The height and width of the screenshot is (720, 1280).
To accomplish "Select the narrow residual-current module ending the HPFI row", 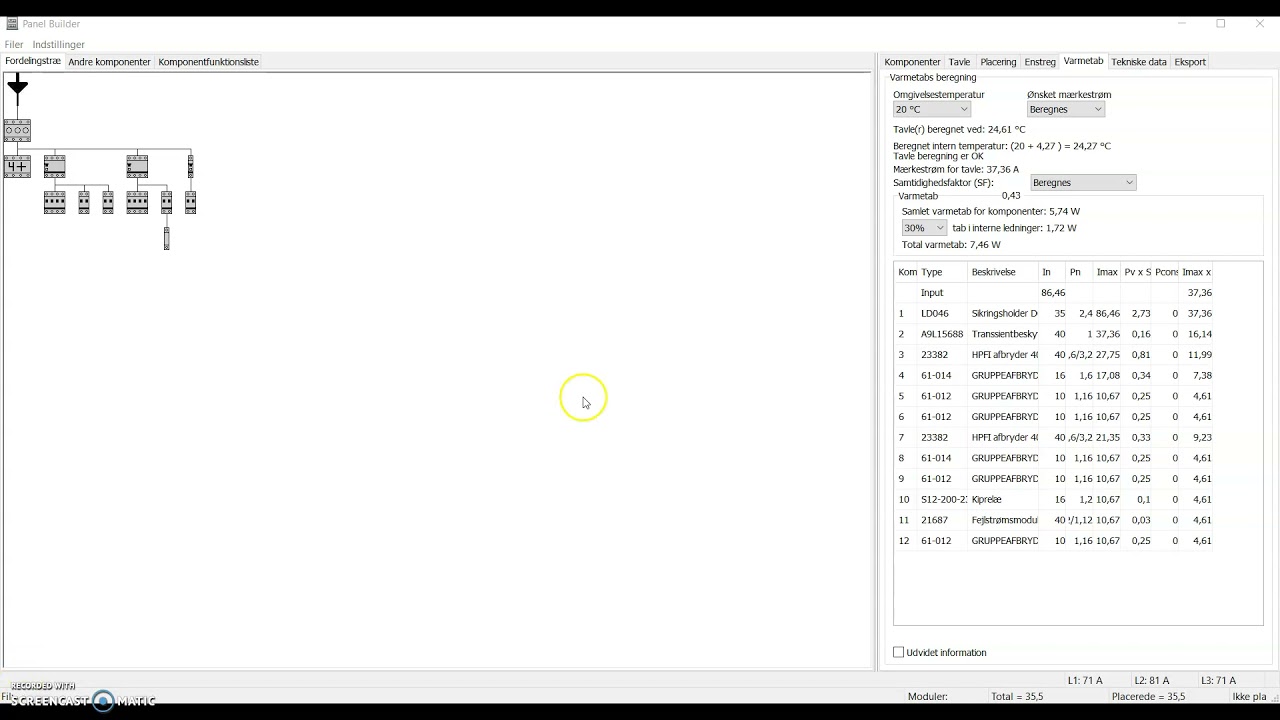I will click(190, 166).
